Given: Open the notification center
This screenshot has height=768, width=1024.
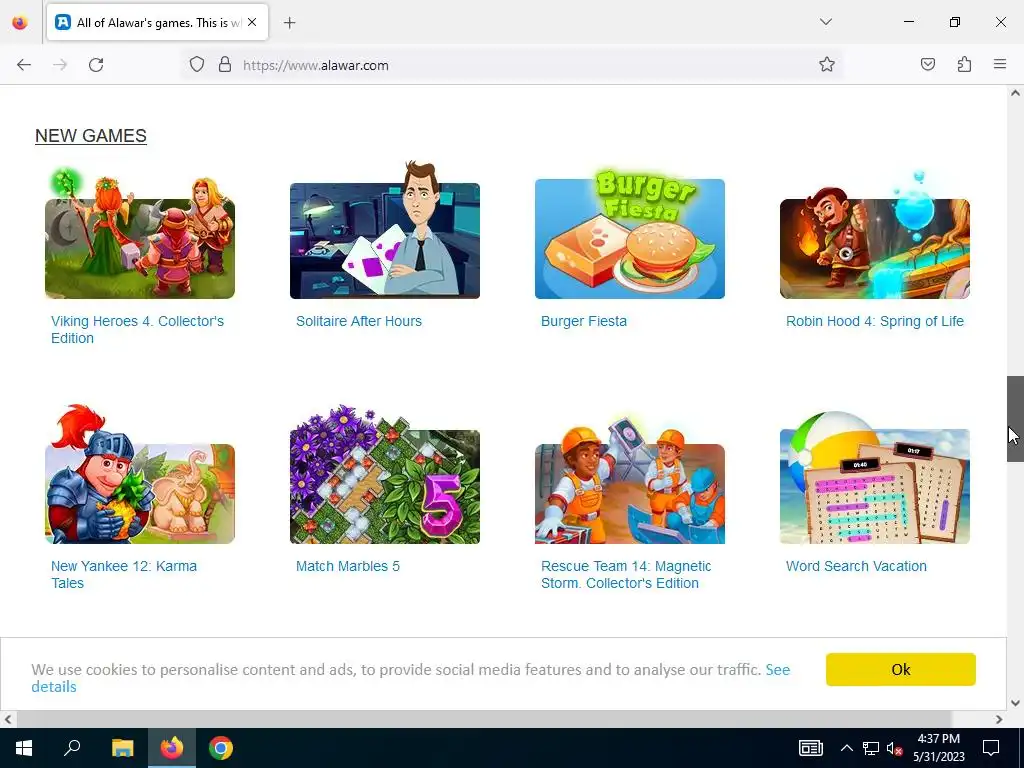Looking at the screenshot, I should pos(991,748).
